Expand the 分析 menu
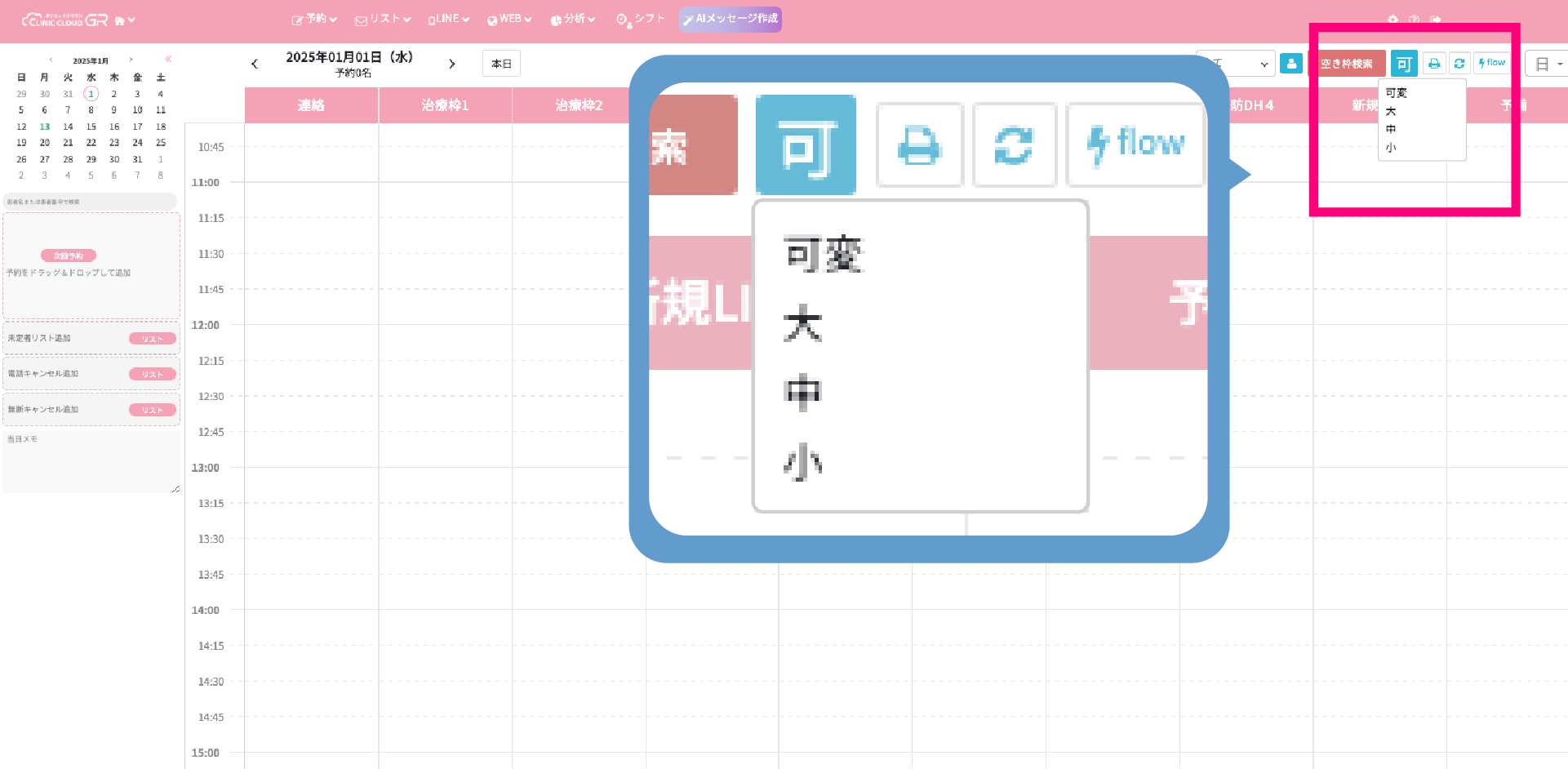Viewport: 1568px width, 769px height. [573, 20]
